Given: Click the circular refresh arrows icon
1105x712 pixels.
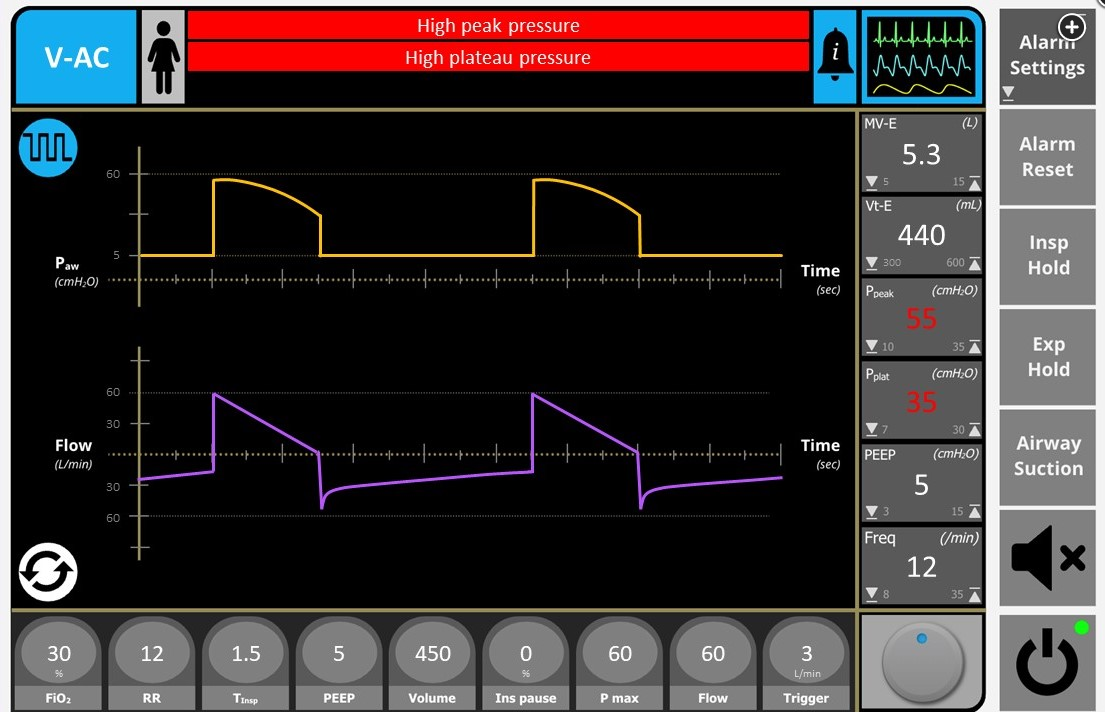Looking at the screenshot, I should [48, 572].
